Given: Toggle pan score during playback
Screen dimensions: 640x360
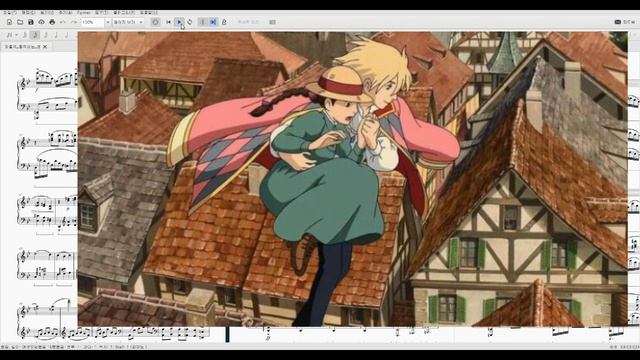Looking at the screenshot, I should [213, 22].
